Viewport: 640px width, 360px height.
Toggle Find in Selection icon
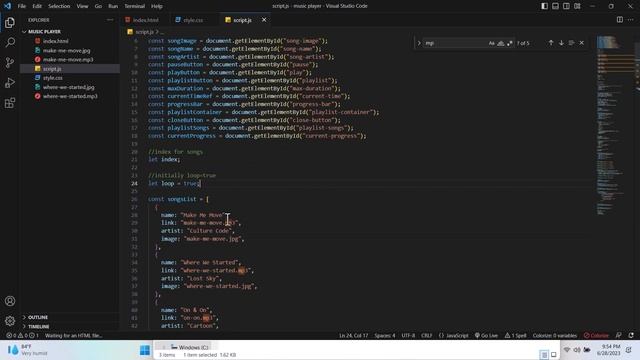pos(571,43)
